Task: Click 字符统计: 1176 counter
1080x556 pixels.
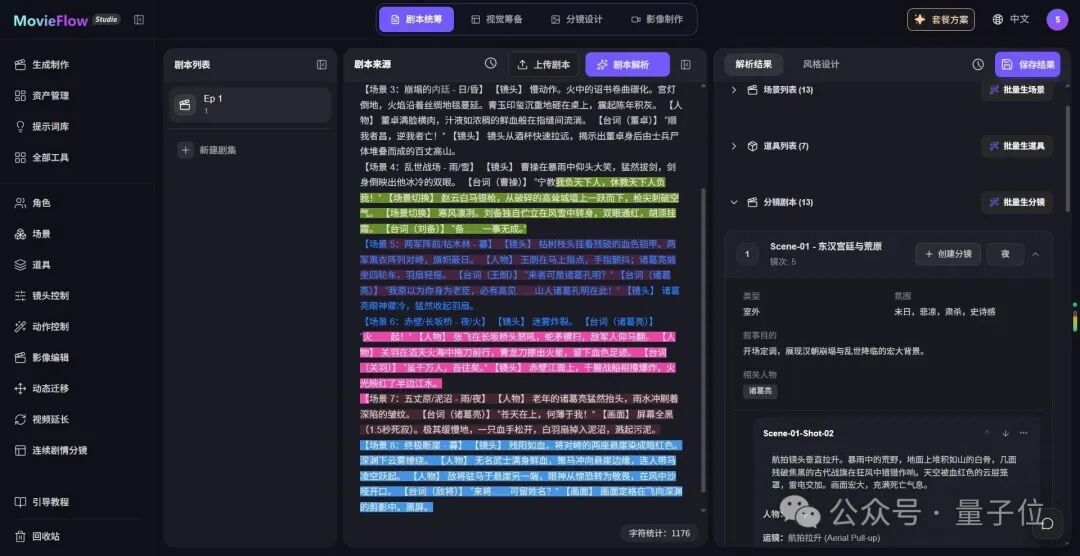Action: 661,533
